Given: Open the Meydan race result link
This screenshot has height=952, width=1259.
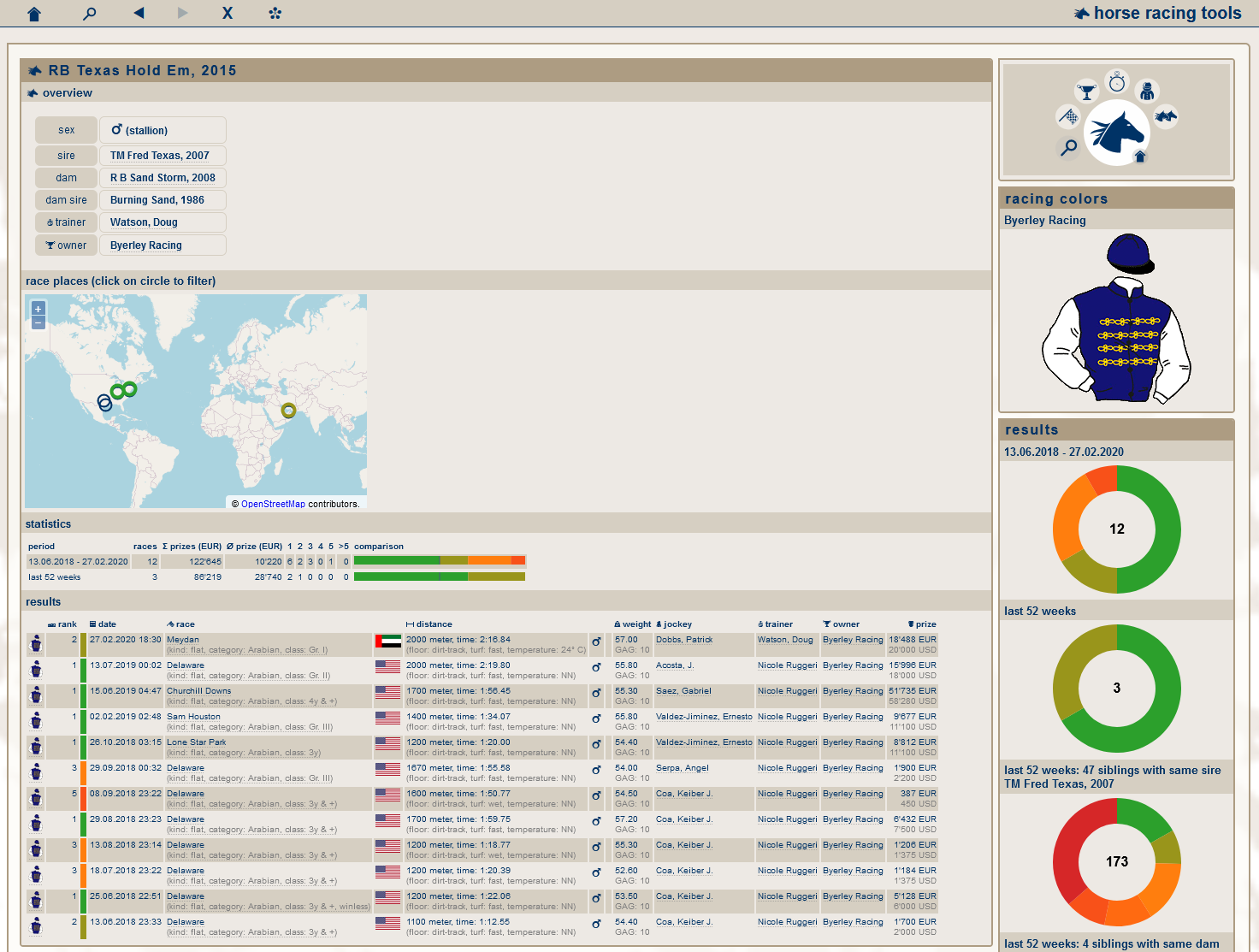Looking at the screenshot, I should [182, 640].
